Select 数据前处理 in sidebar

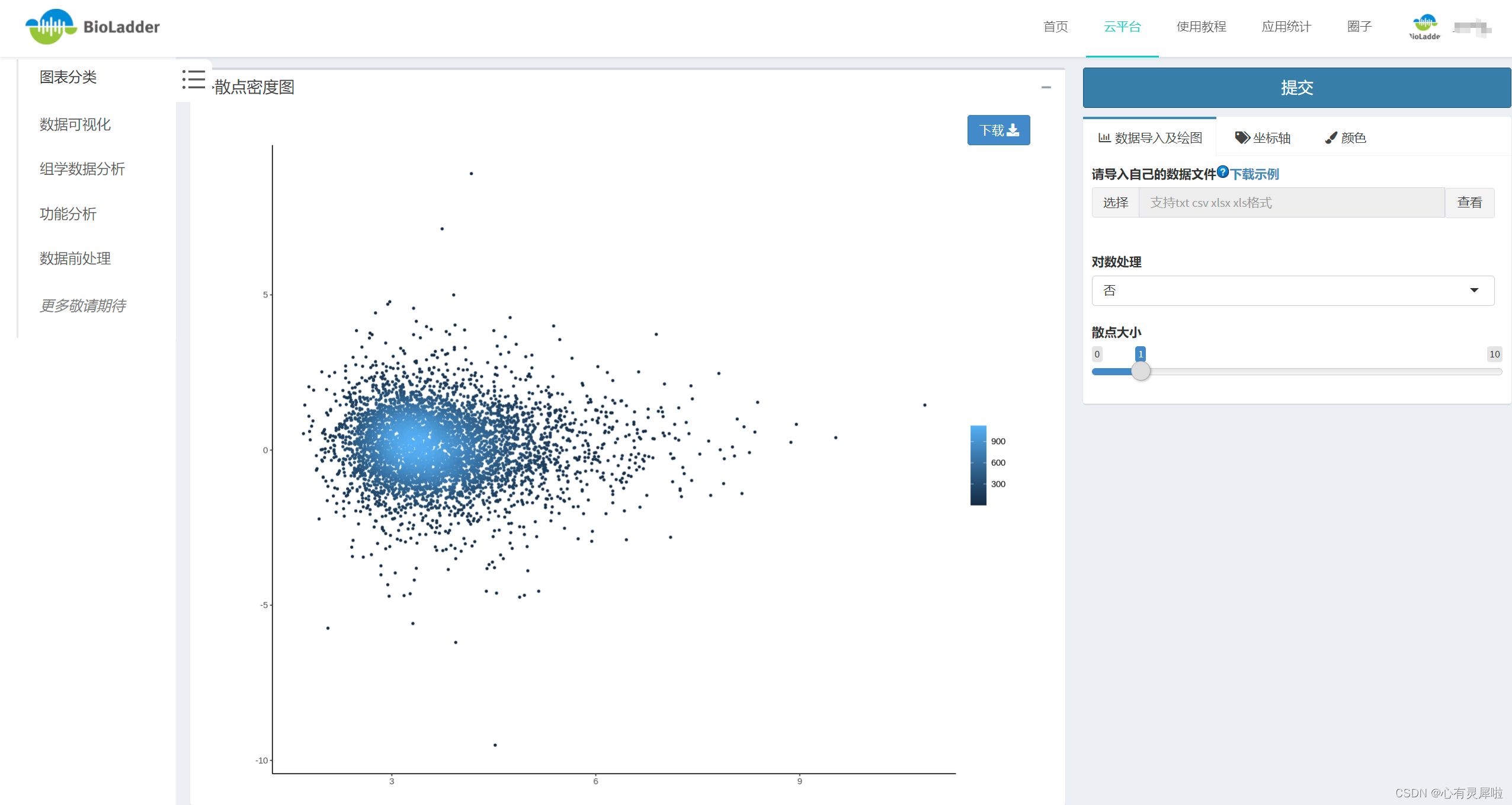pos(75,258)
